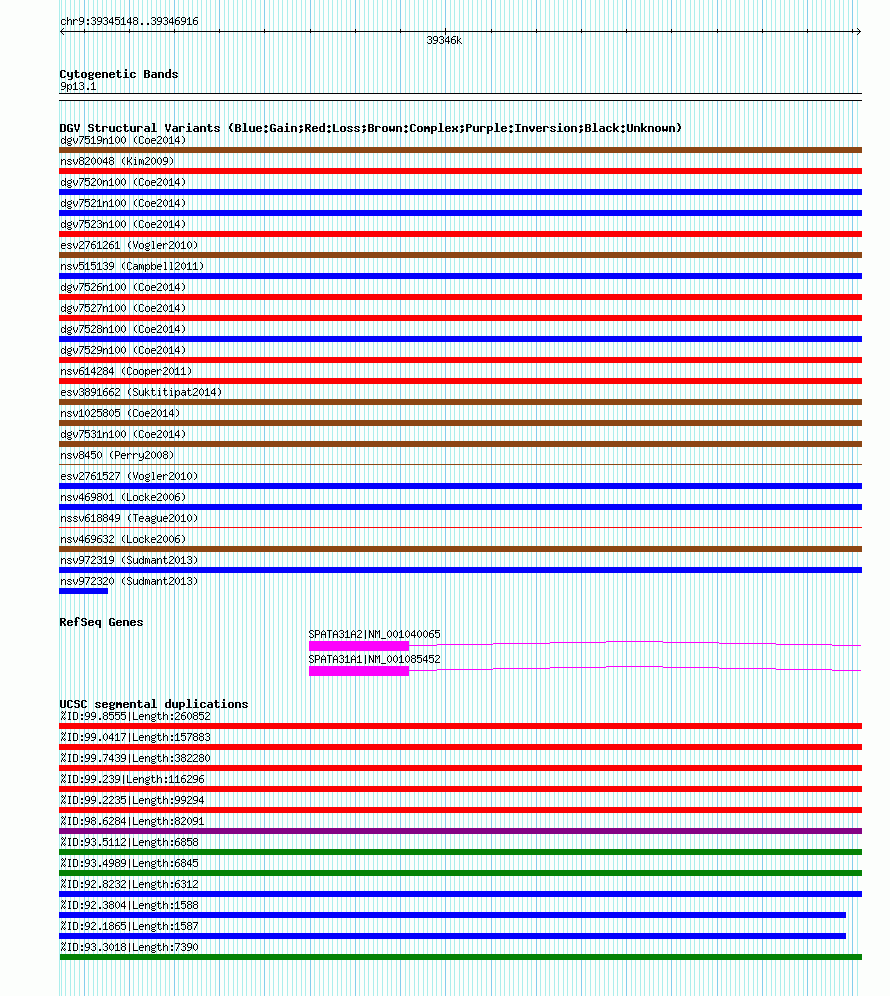Click the %ID:92.1865|Length:1587 label
The width and height of the screenshot is (890, 996).
click(129, 925)
